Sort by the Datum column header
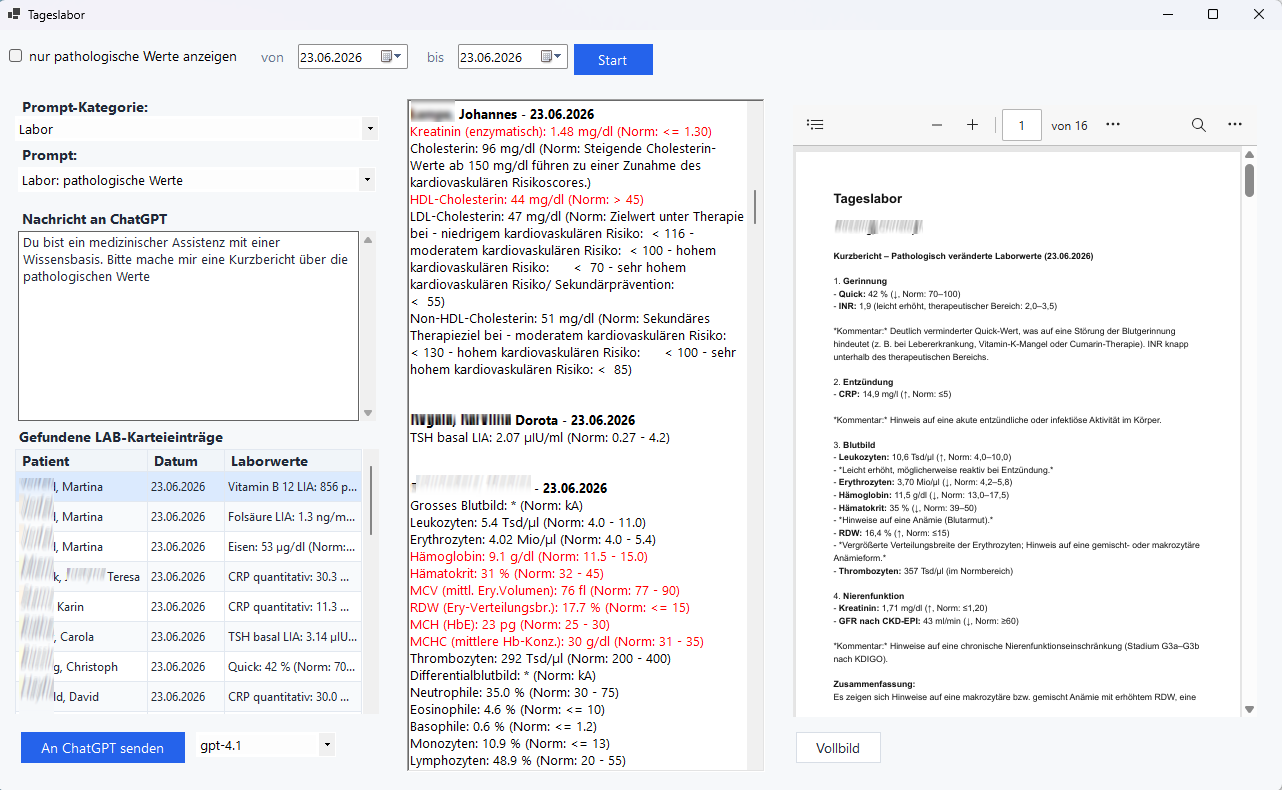Image resolution: width=1282 pixels, height=790 pixels. click(x=185, y=461)
